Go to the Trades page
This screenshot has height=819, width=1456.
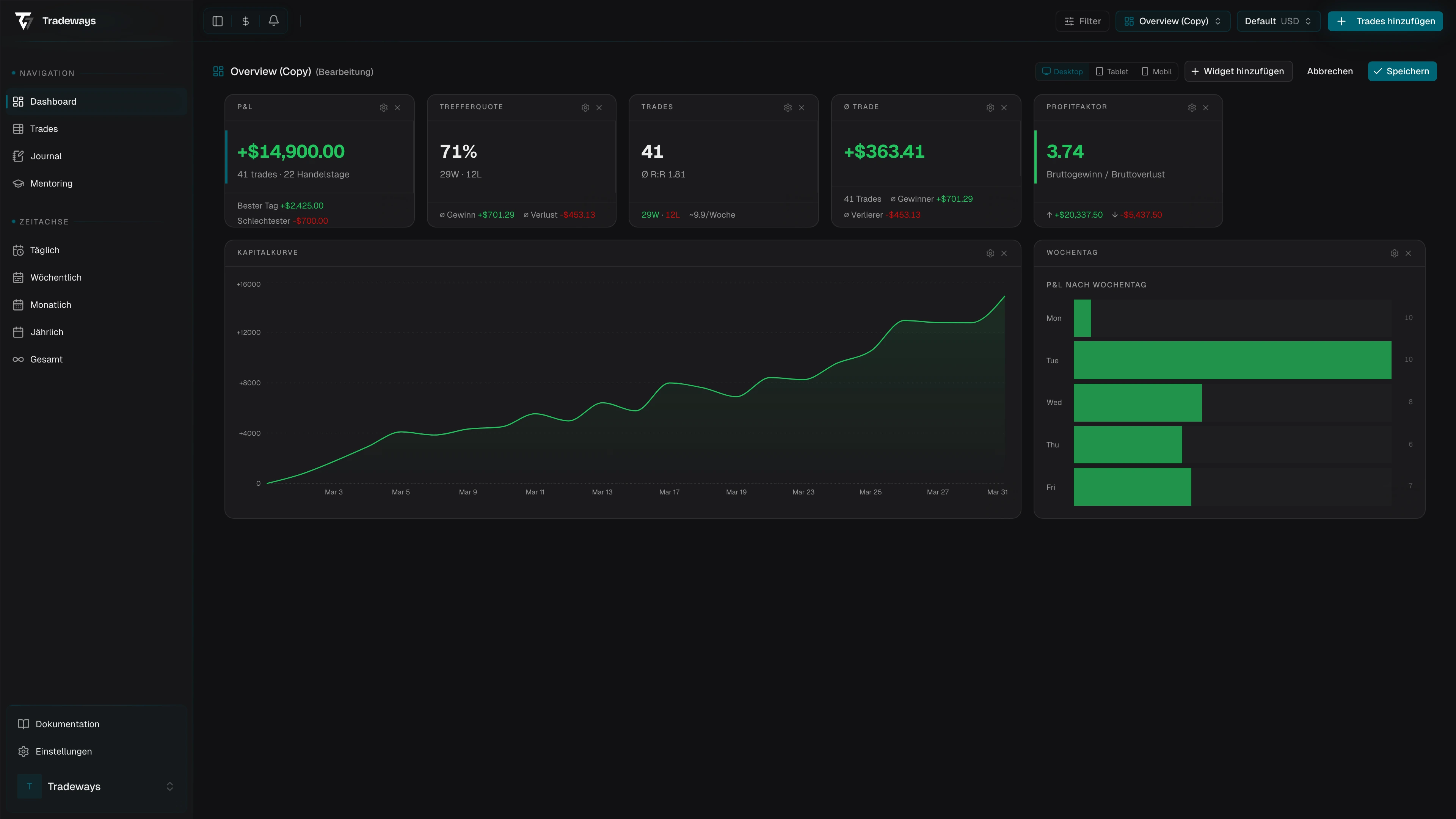(x=44, y=129)
